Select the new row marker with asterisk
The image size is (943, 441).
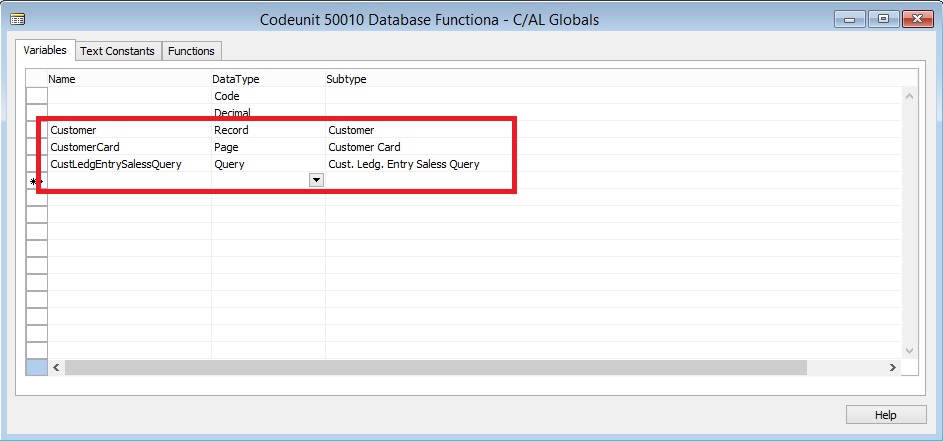coord(35,182)
